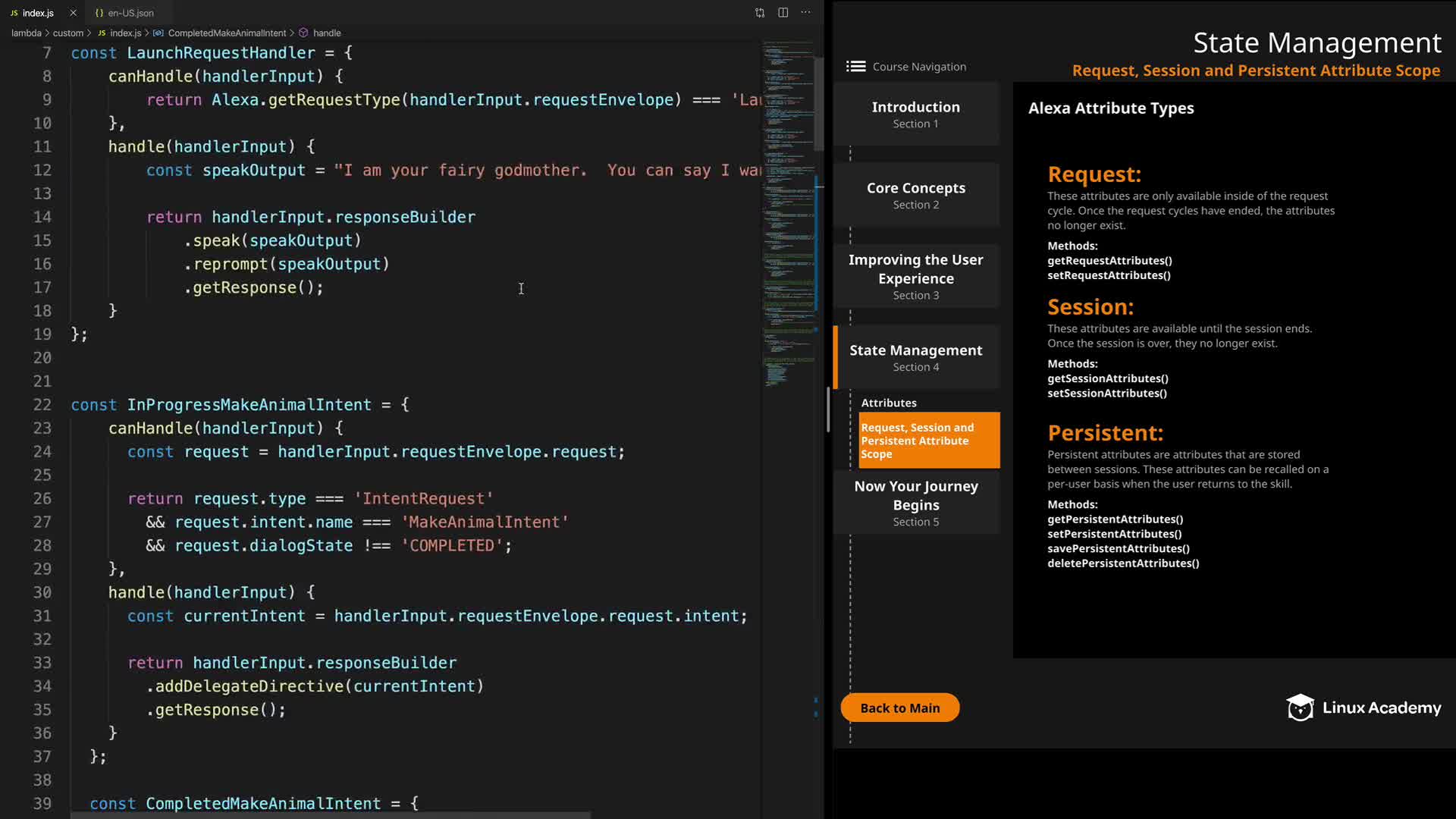Close the index.js tab
This screenshot has width=1456, height=819.
(73, 13)
